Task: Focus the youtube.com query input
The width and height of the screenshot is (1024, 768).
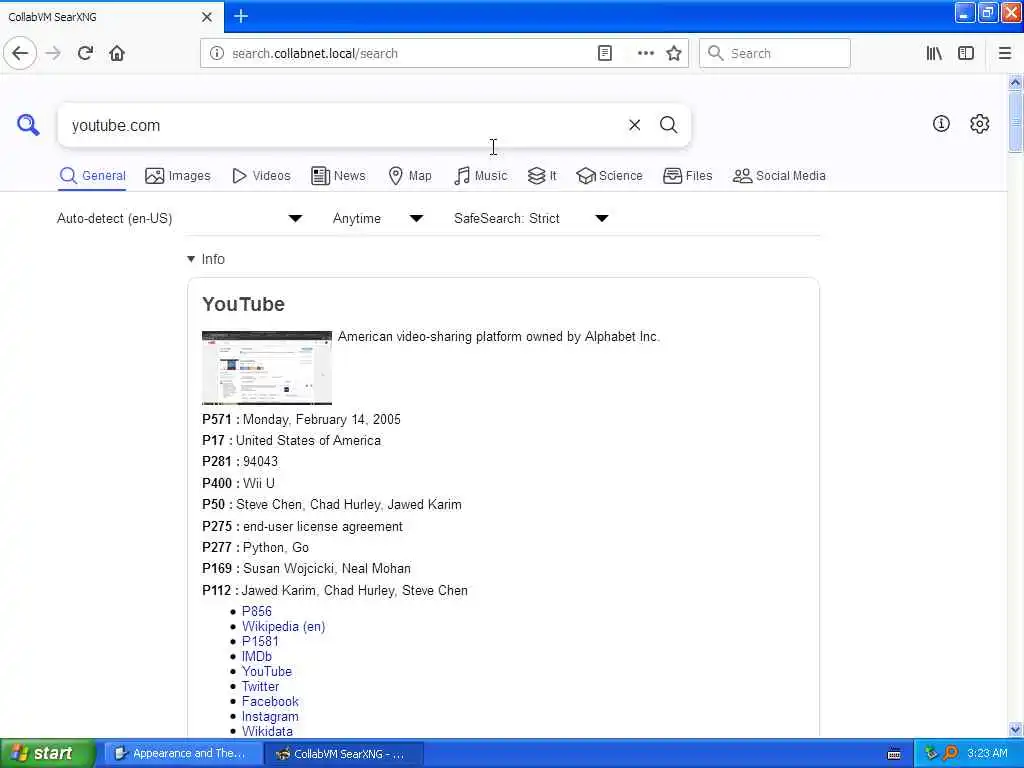Action: (340, 125)
